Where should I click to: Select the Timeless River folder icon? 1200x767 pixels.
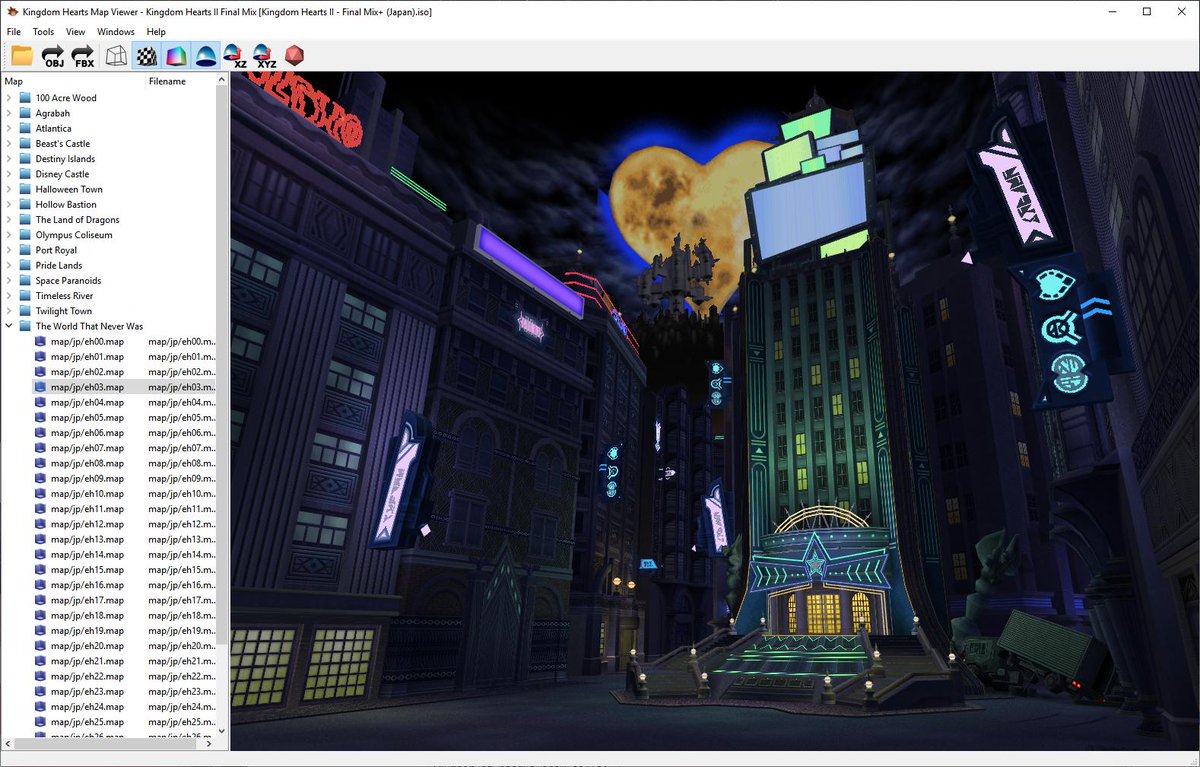[25, 296]
